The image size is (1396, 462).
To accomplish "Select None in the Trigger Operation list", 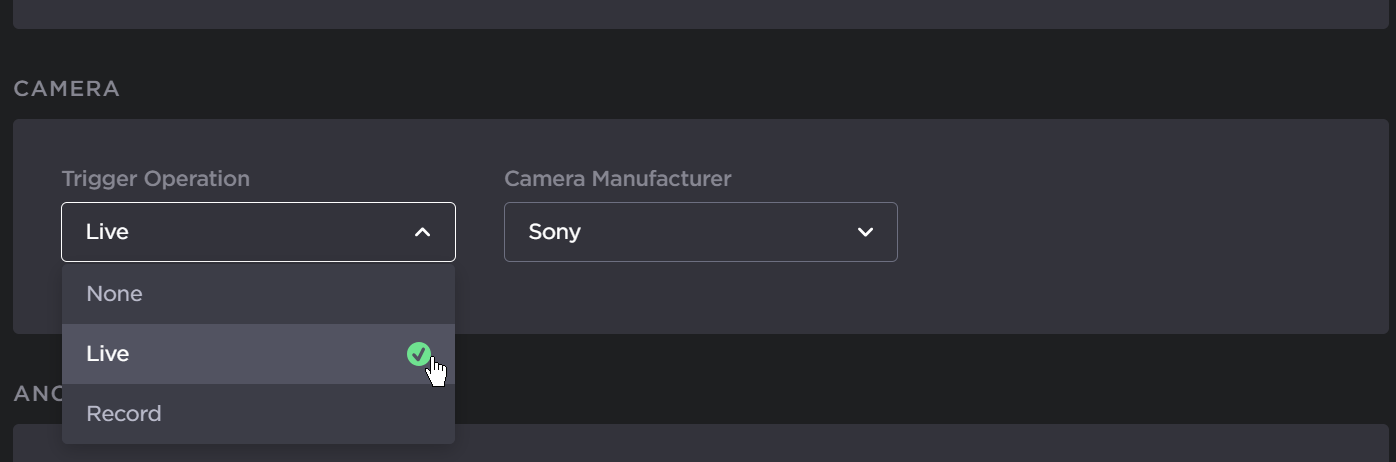I will 115,294.
